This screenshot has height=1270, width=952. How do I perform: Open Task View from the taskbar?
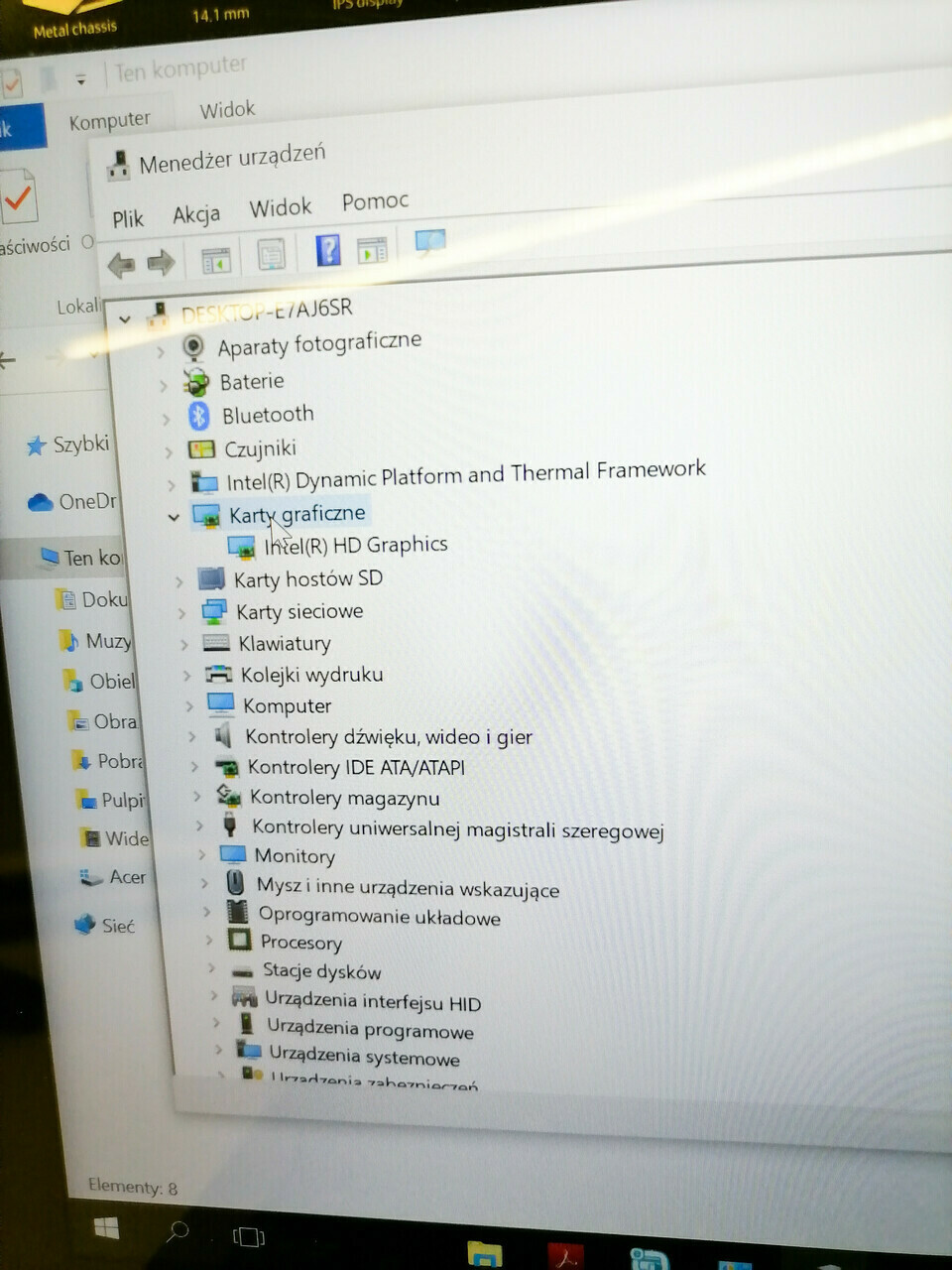[x=249, y=1237]
